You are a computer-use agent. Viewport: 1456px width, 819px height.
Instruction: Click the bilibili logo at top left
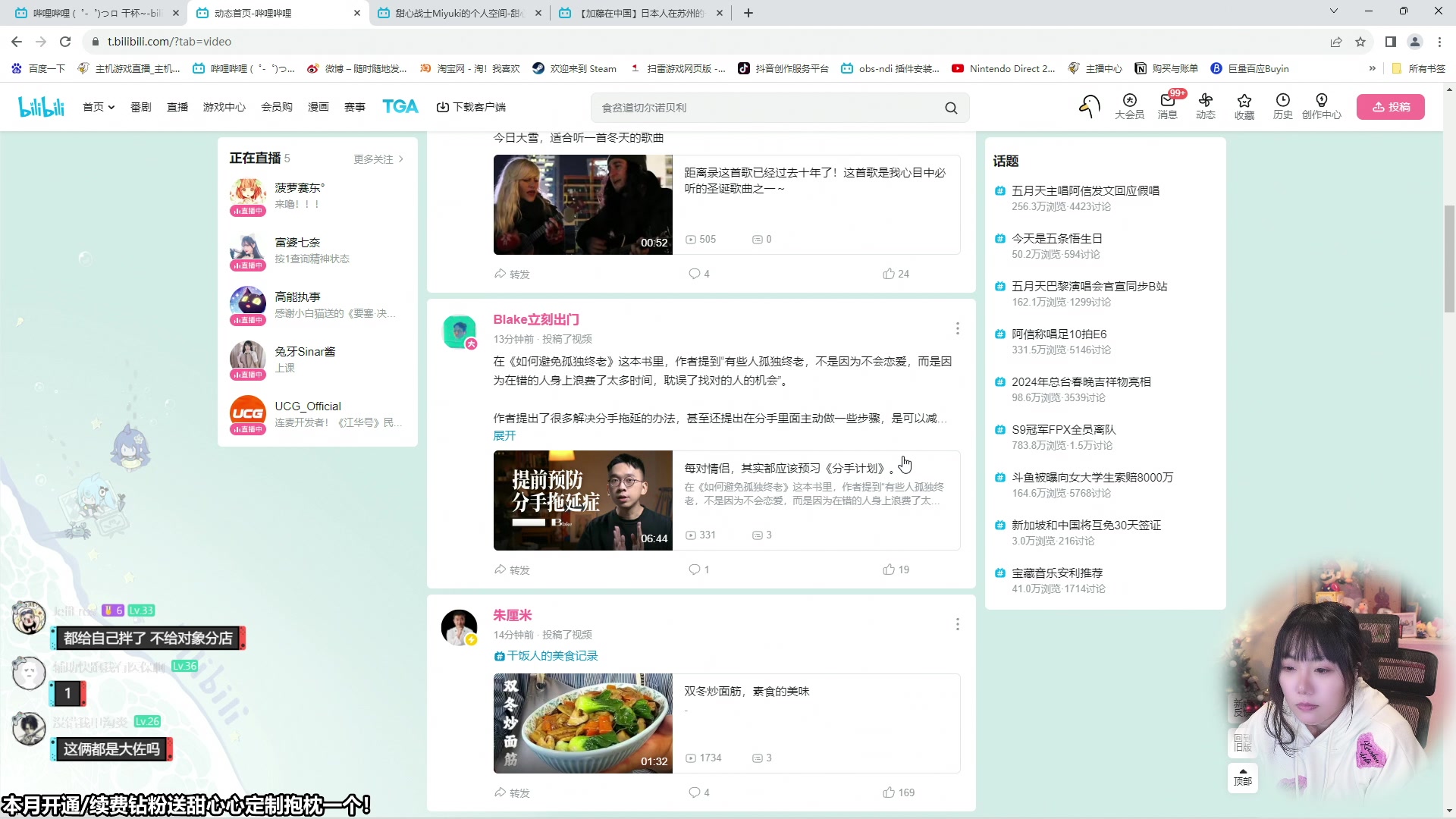coord(41,106)
